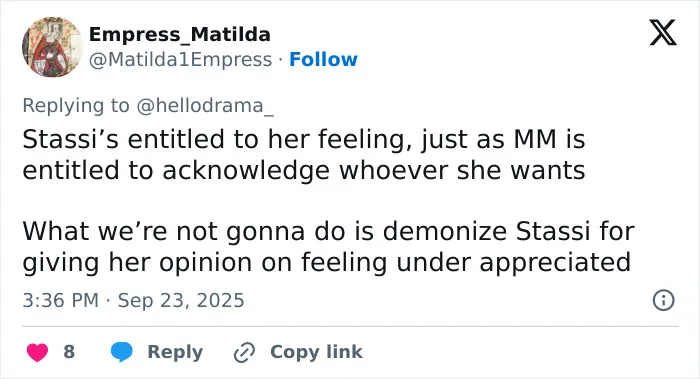Click the Reply text button
700x379 pixels.
tap(175, 352)
